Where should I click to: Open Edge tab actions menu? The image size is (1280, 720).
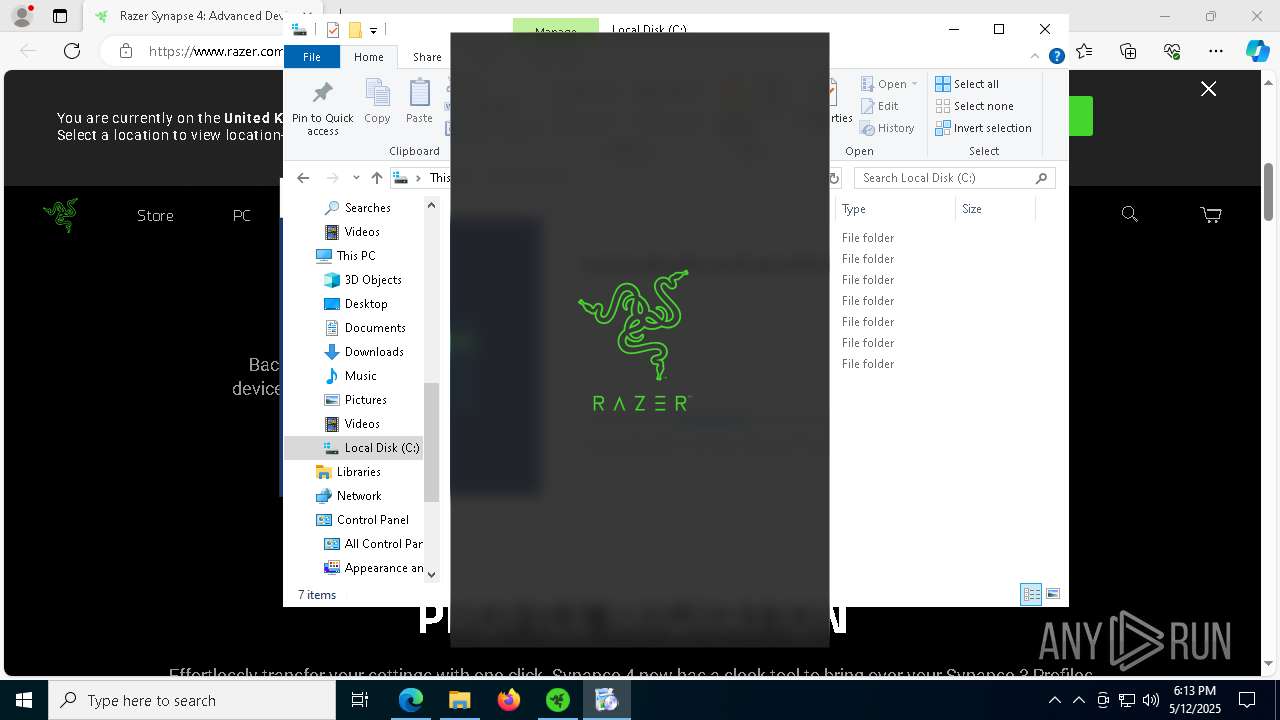[x=60, y=16]
